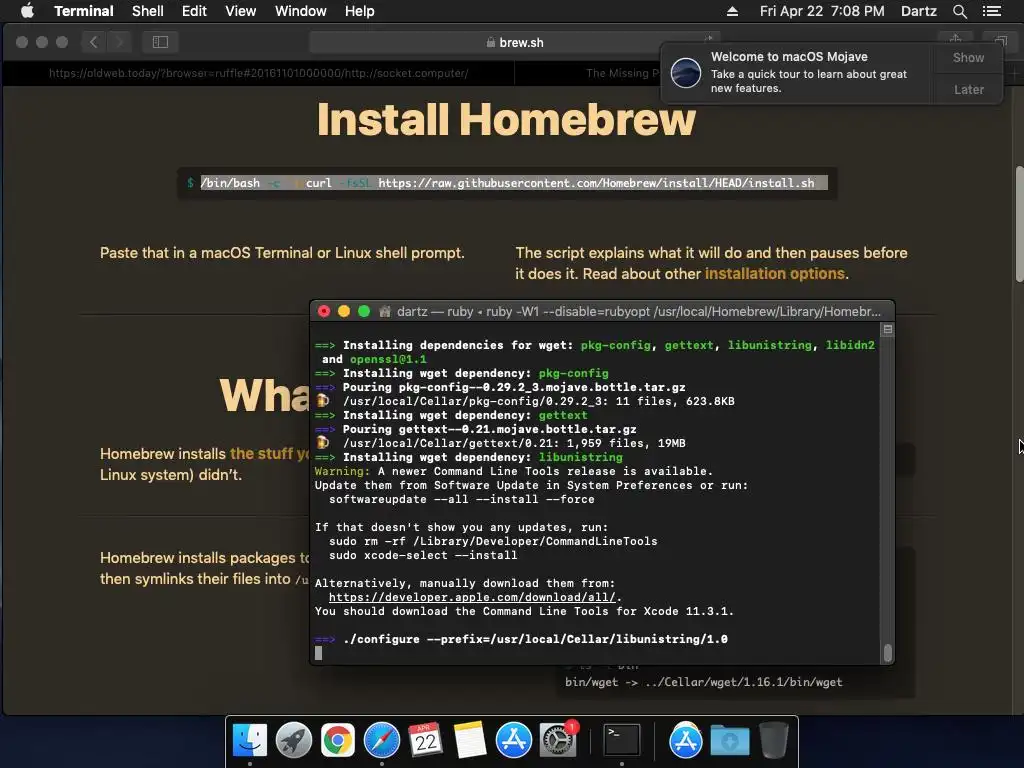
Task: Open Spotlight search magnifier
Action: point(959,11)
